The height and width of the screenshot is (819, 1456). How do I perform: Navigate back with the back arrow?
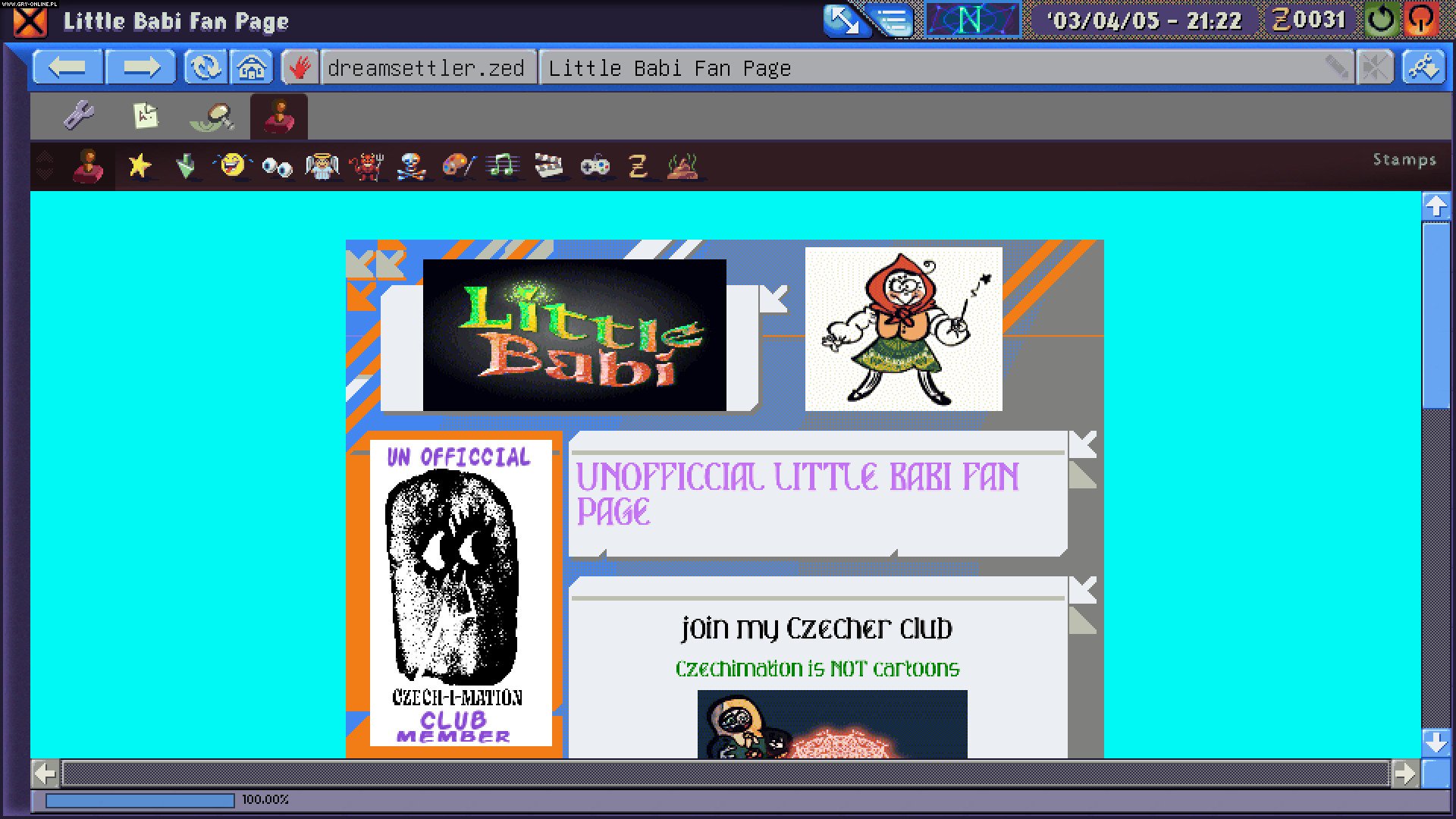(67, 67)
